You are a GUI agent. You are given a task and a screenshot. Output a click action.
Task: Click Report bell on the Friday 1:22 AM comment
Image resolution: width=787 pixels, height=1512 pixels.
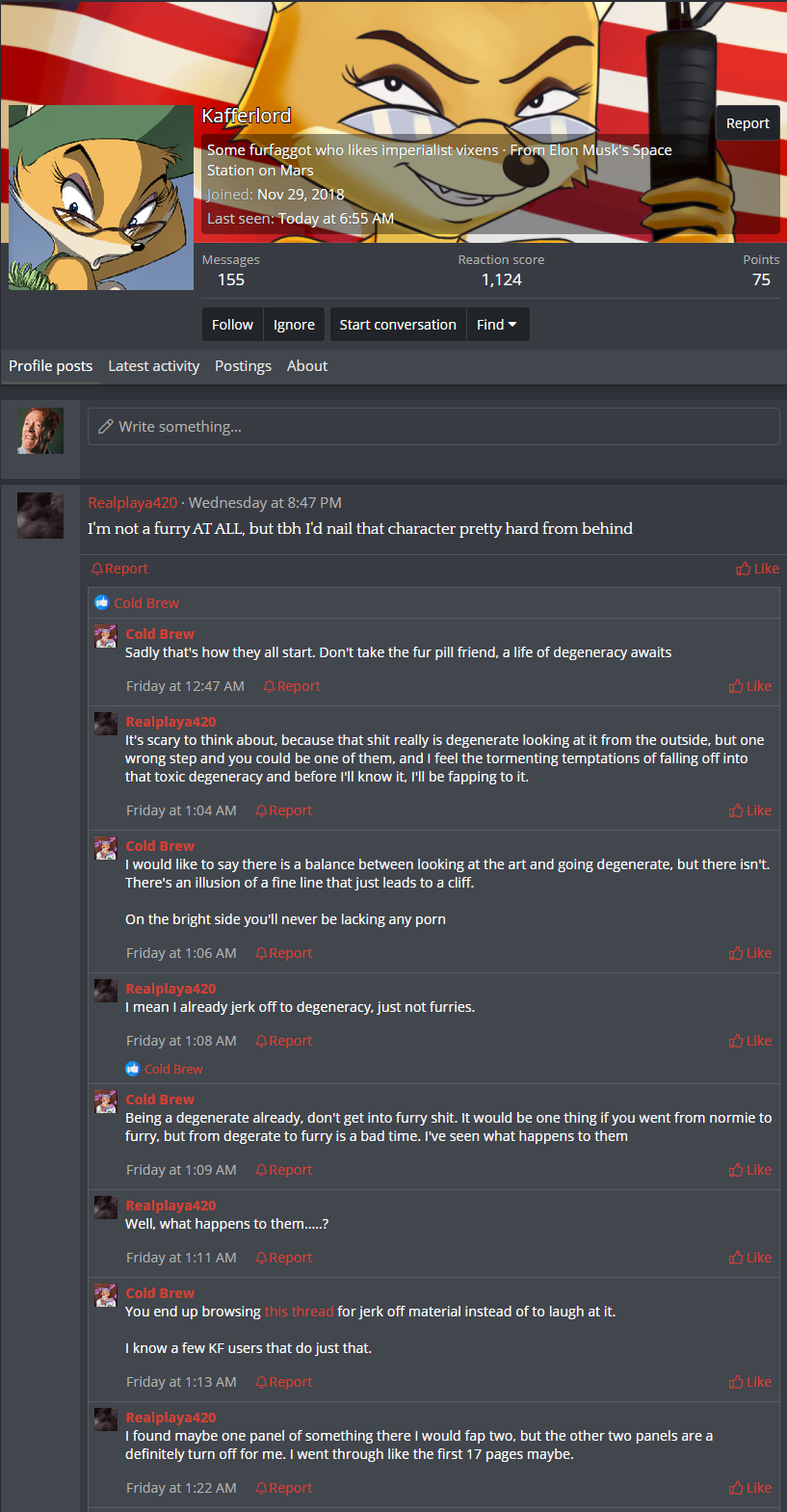(261, 1488)
